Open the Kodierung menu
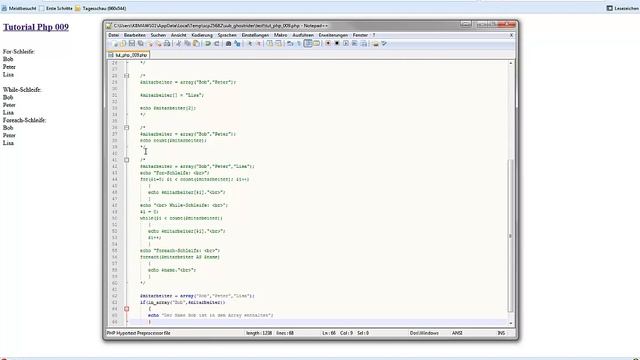 tap(202, 35)
